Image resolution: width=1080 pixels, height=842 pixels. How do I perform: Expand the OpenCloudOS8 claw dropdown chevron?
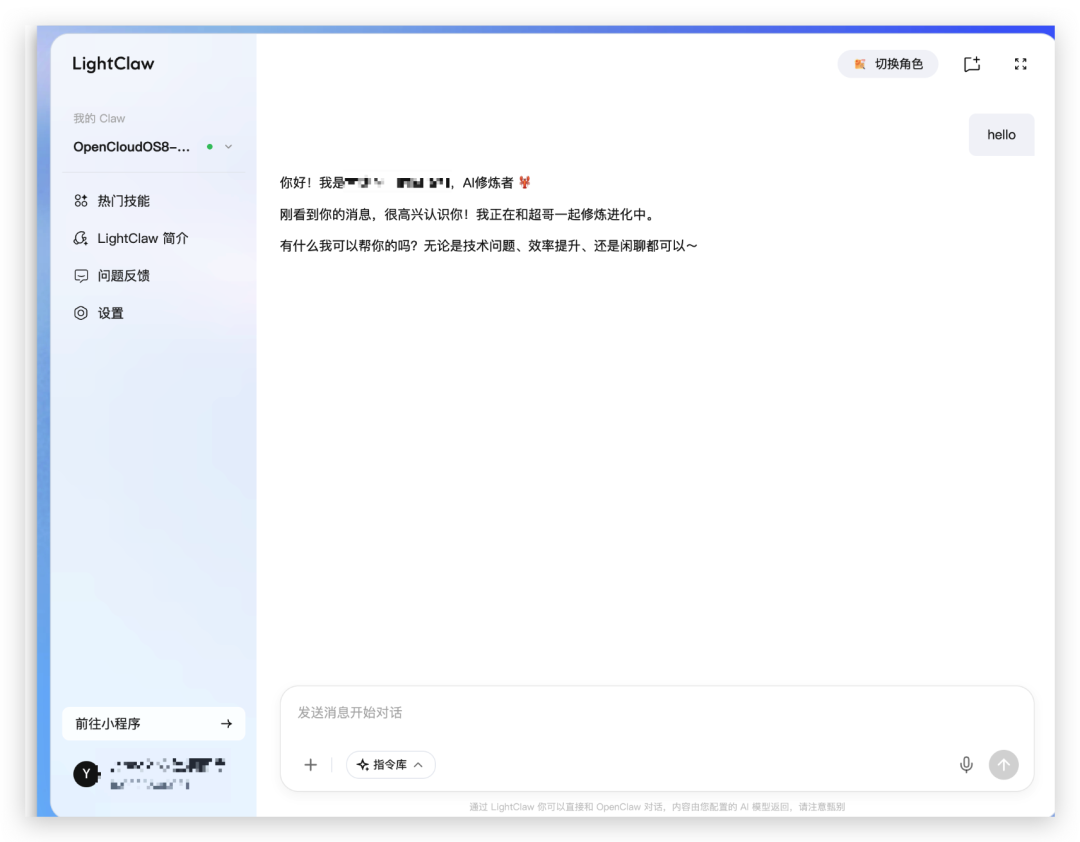point(229,147)
